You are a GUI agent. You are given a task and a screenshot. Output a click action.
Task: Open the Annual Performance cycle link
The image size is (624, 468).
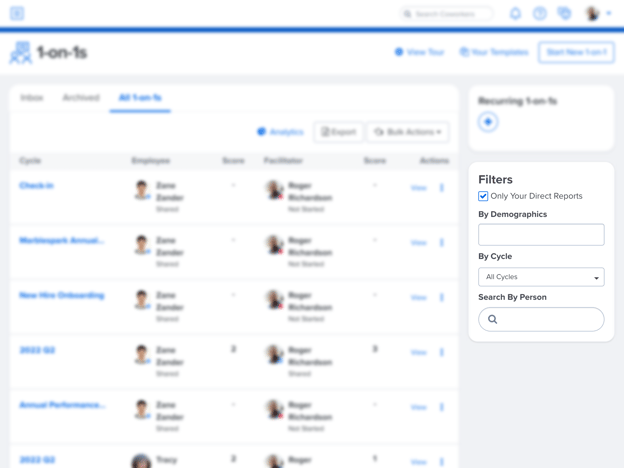click(x=62, y=405)
